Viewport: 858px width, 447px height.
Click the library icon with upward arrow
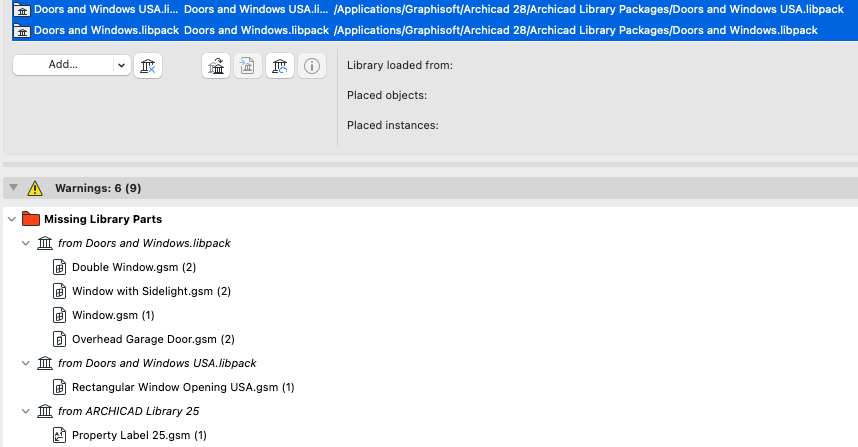216,67
